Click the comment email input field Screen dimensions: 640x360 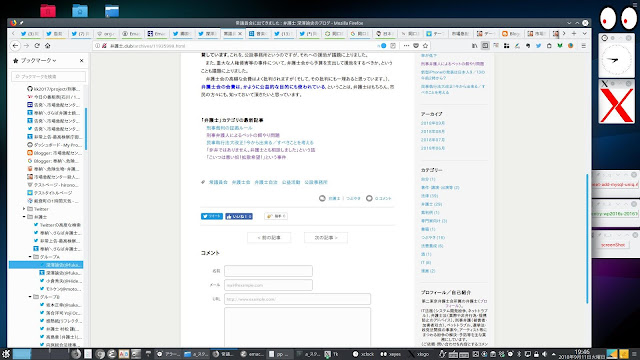268,285
